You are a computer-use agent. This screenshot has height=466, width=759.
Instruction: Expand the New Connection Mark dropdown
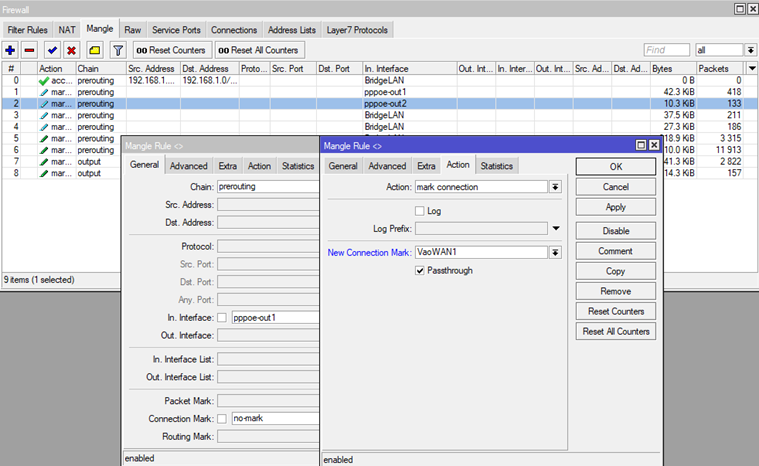(555, 253)
